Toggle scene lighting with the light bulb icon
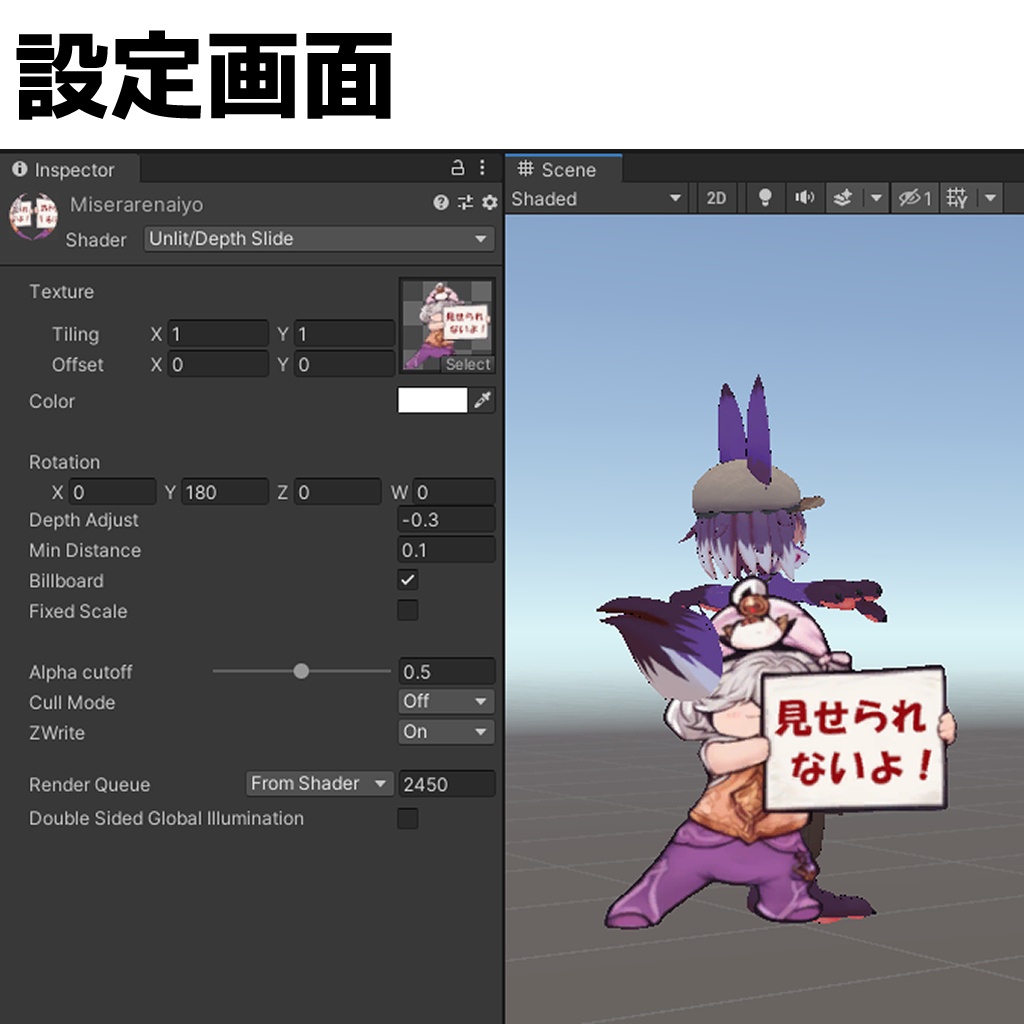 click(766, 198)
